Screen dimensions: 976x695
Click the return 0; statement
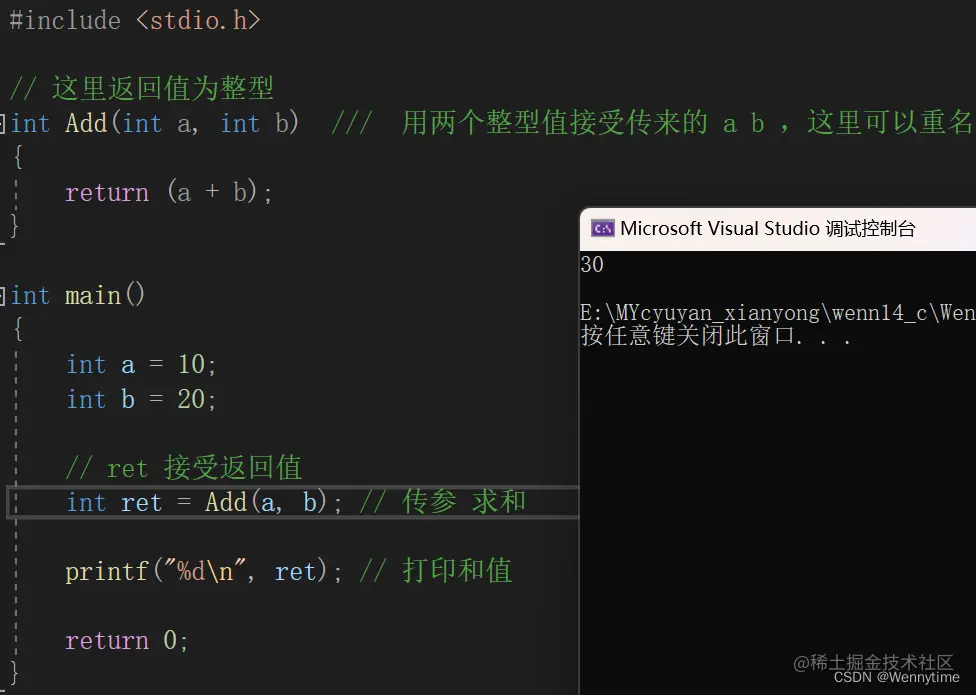pos(127,640)
